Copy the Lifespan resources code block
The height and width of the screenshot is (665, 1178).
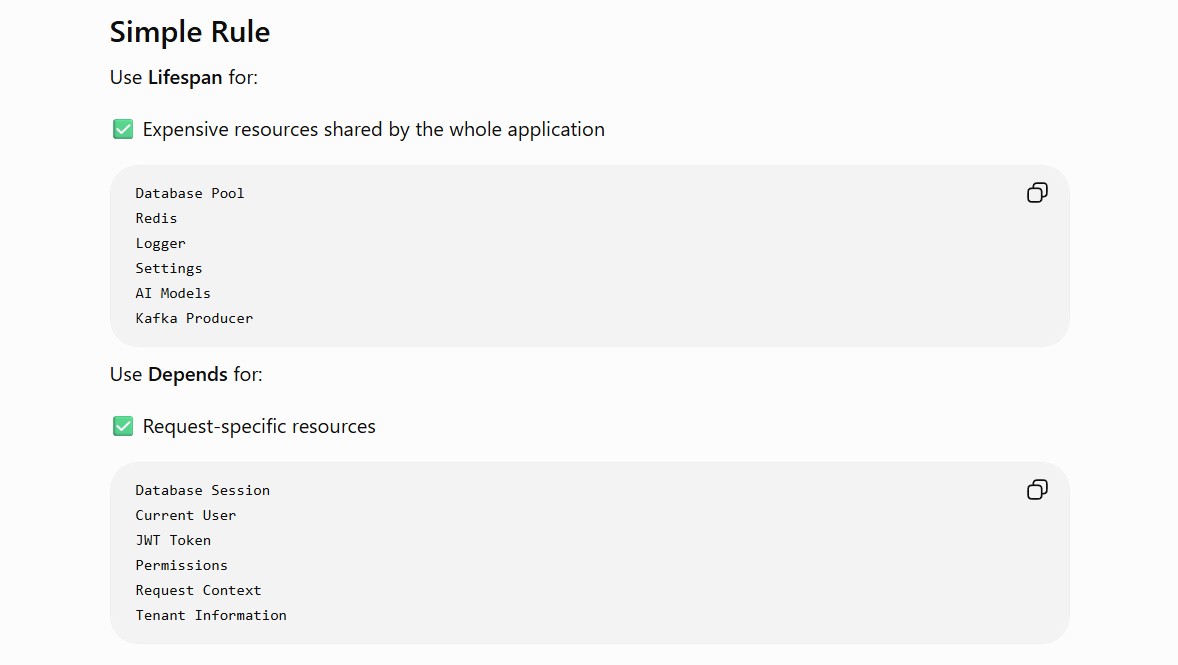[x=1037, y=193]
